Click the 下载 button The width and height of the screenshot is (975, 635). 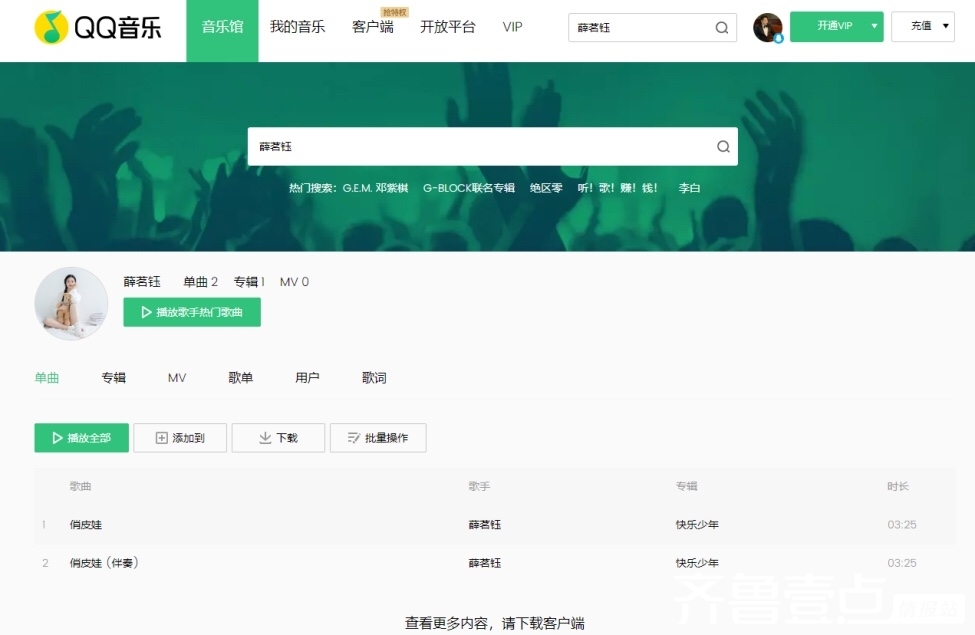[278, 438]
